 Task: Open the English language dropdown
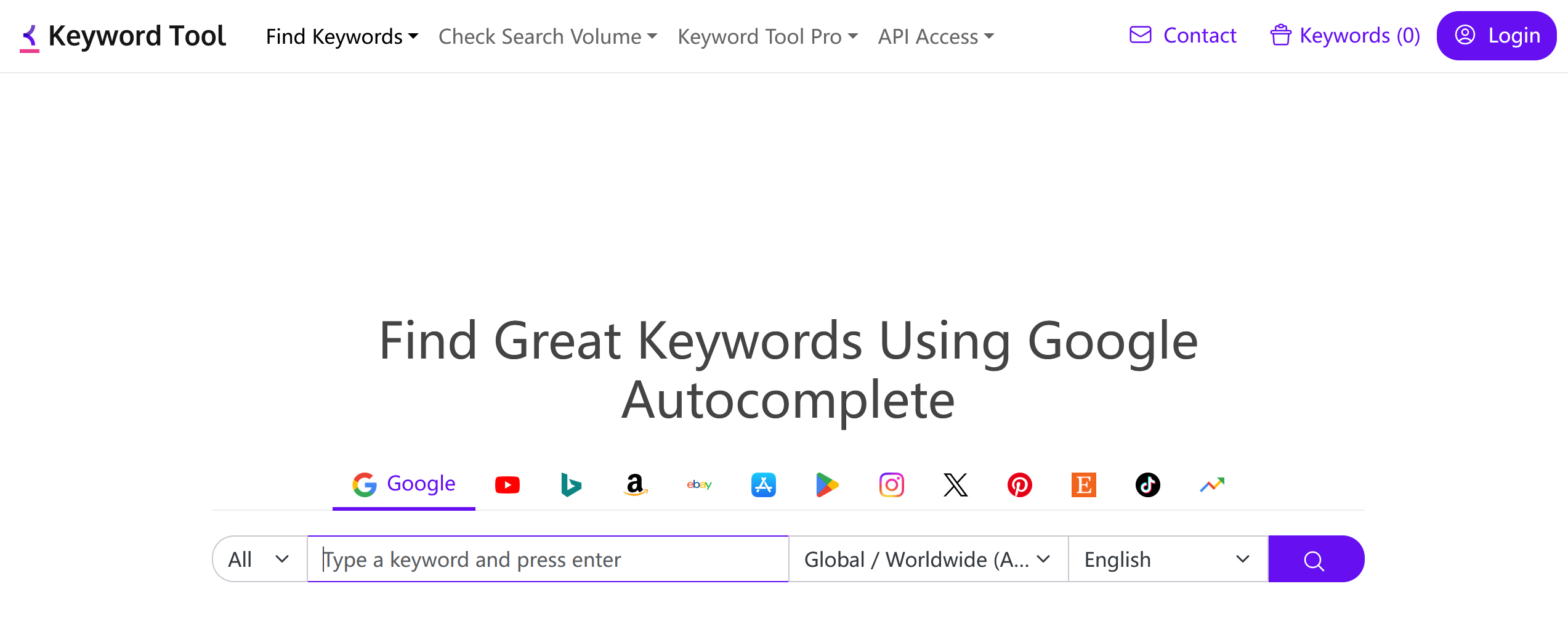[x=1168, y=559]
